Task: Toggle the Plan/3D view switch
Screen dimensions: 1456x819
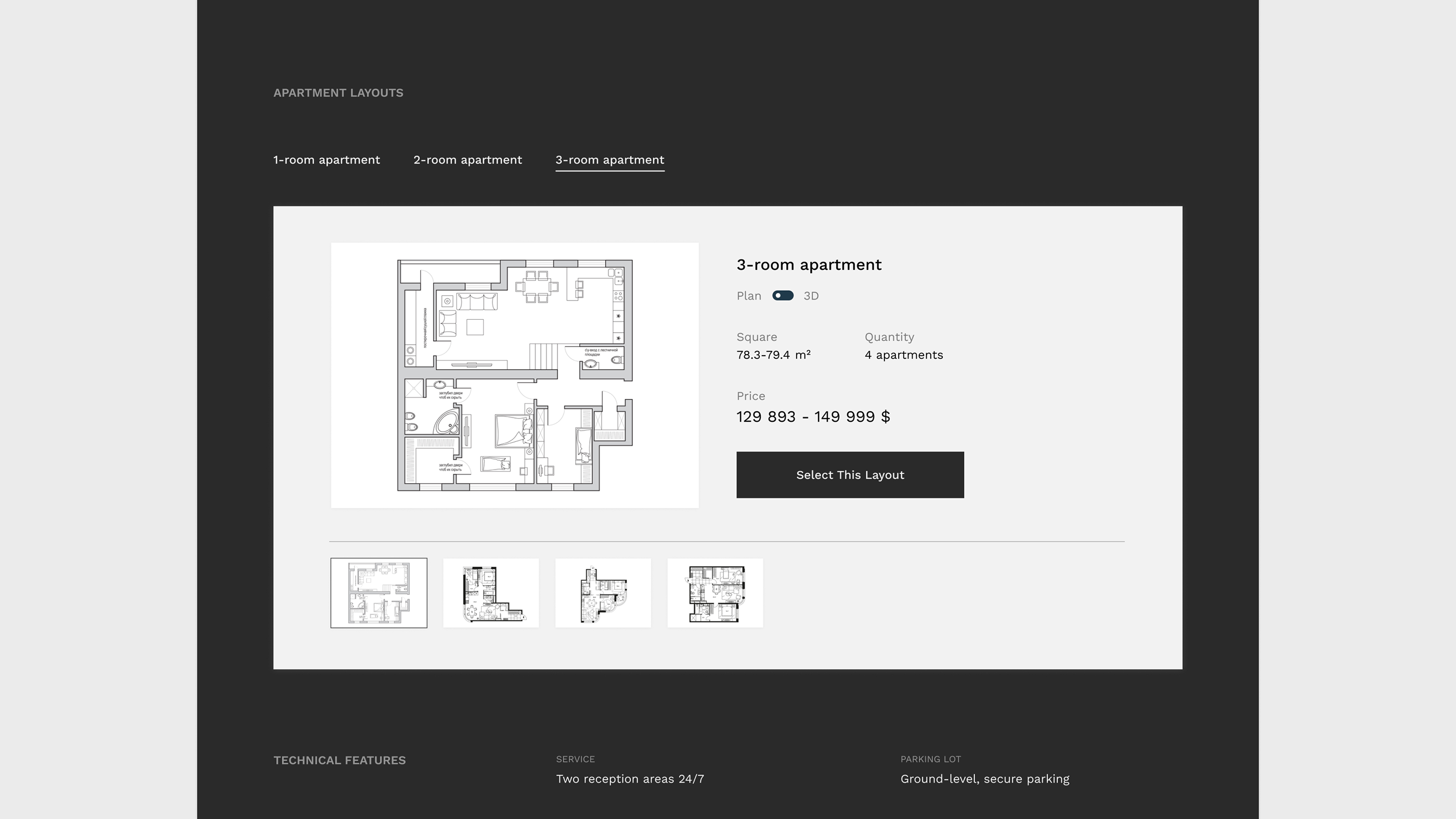Action: pos(782,295)
